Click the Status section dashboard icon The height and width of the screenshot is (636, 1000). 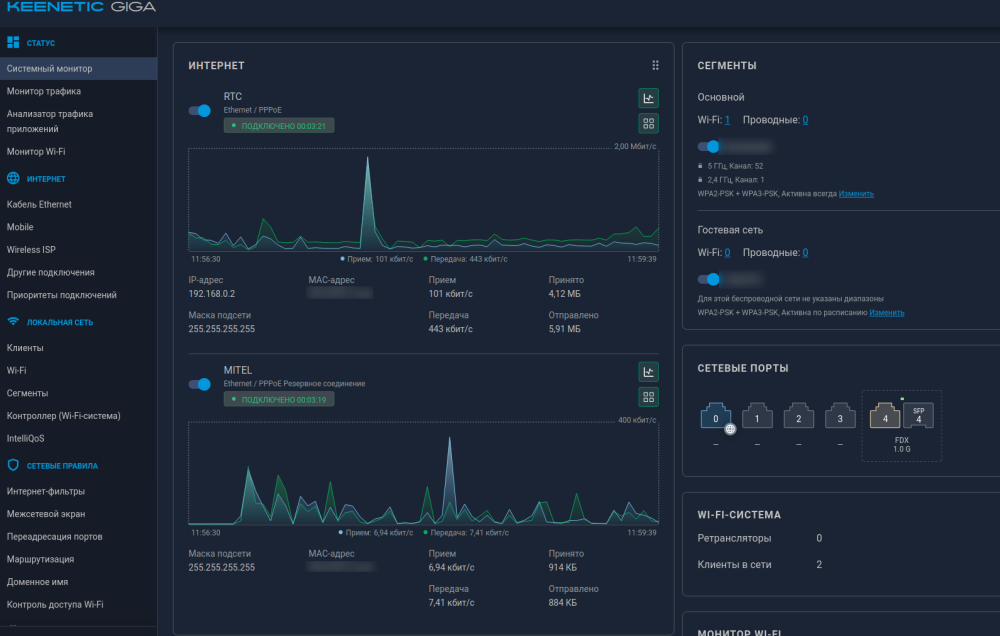point(13,43)
